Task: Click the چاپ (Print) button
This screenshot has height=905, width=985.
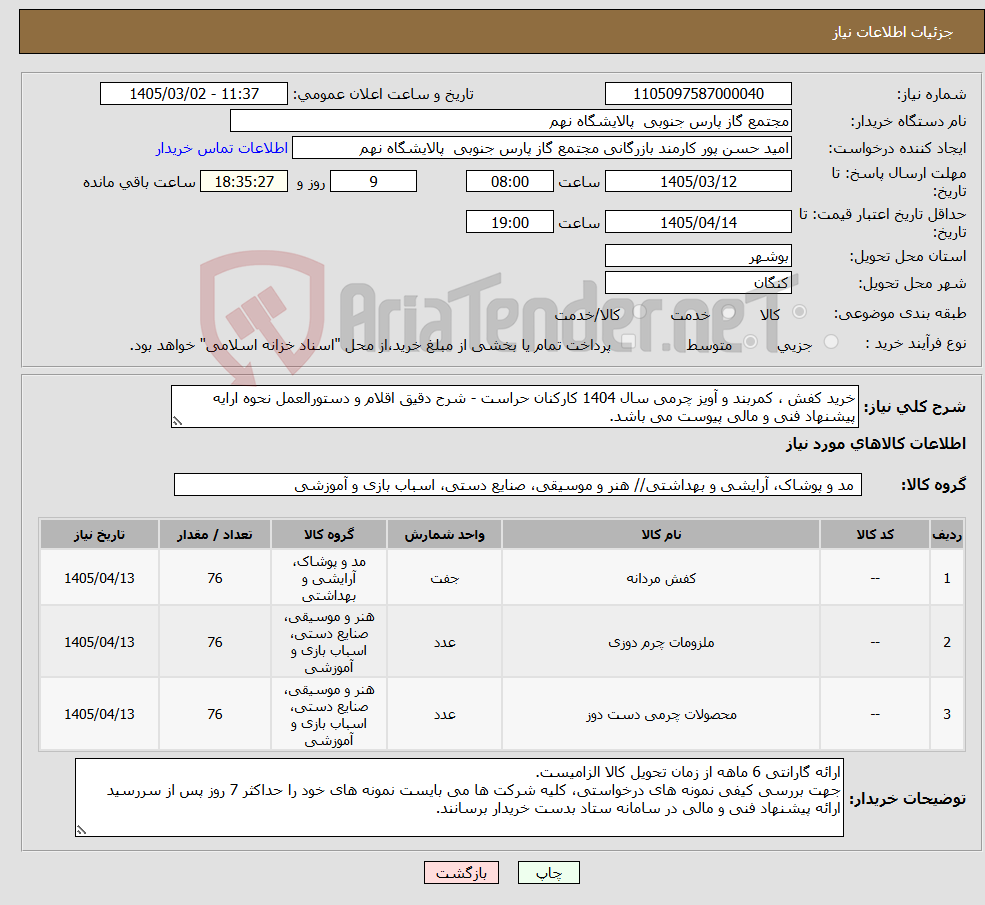Action: [x=548, y=872]
